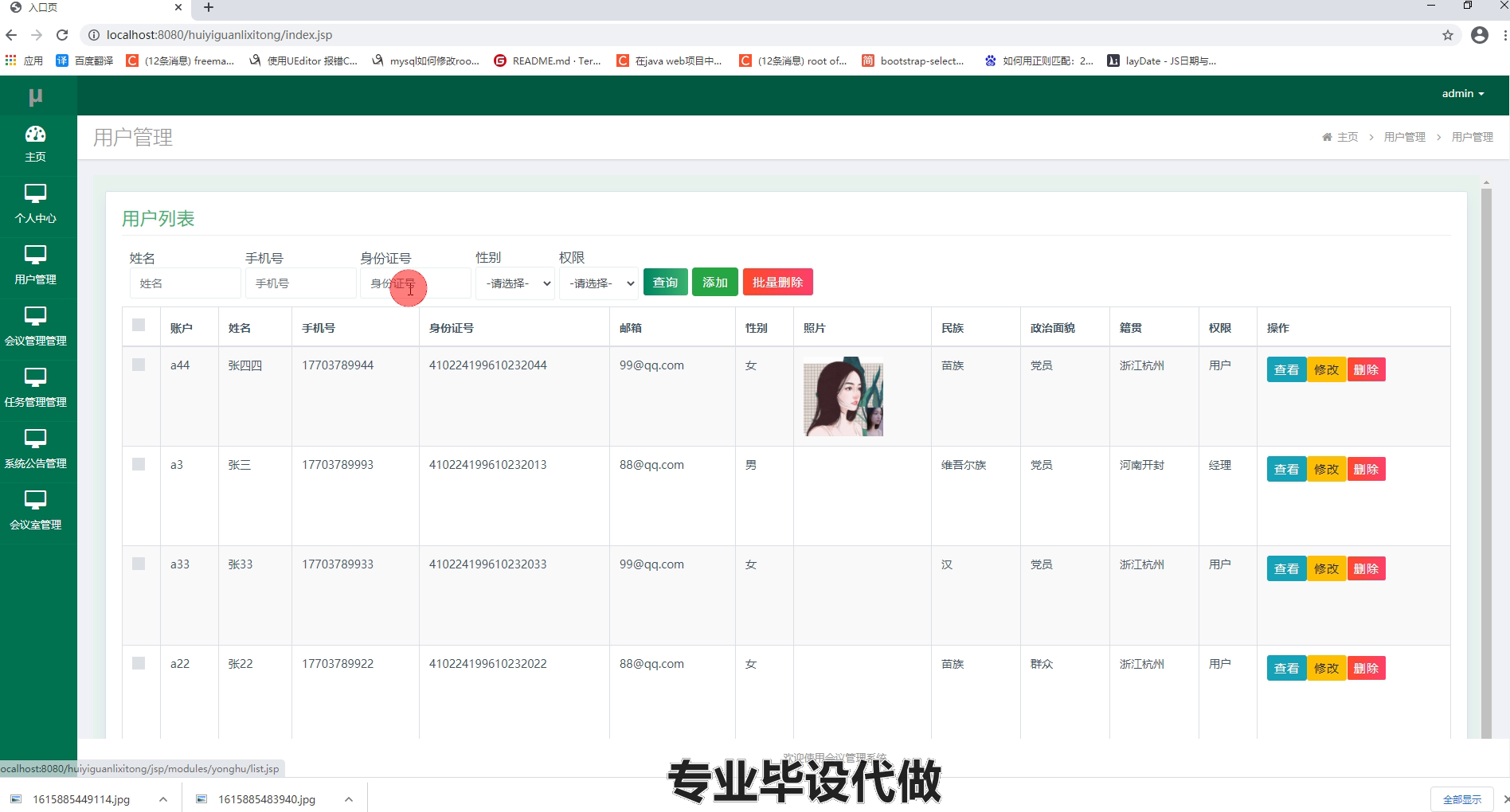Screen dimensions: 1510x812
Task: Expand options for download 1615885449114.jpg
Action: coord(163,799)
